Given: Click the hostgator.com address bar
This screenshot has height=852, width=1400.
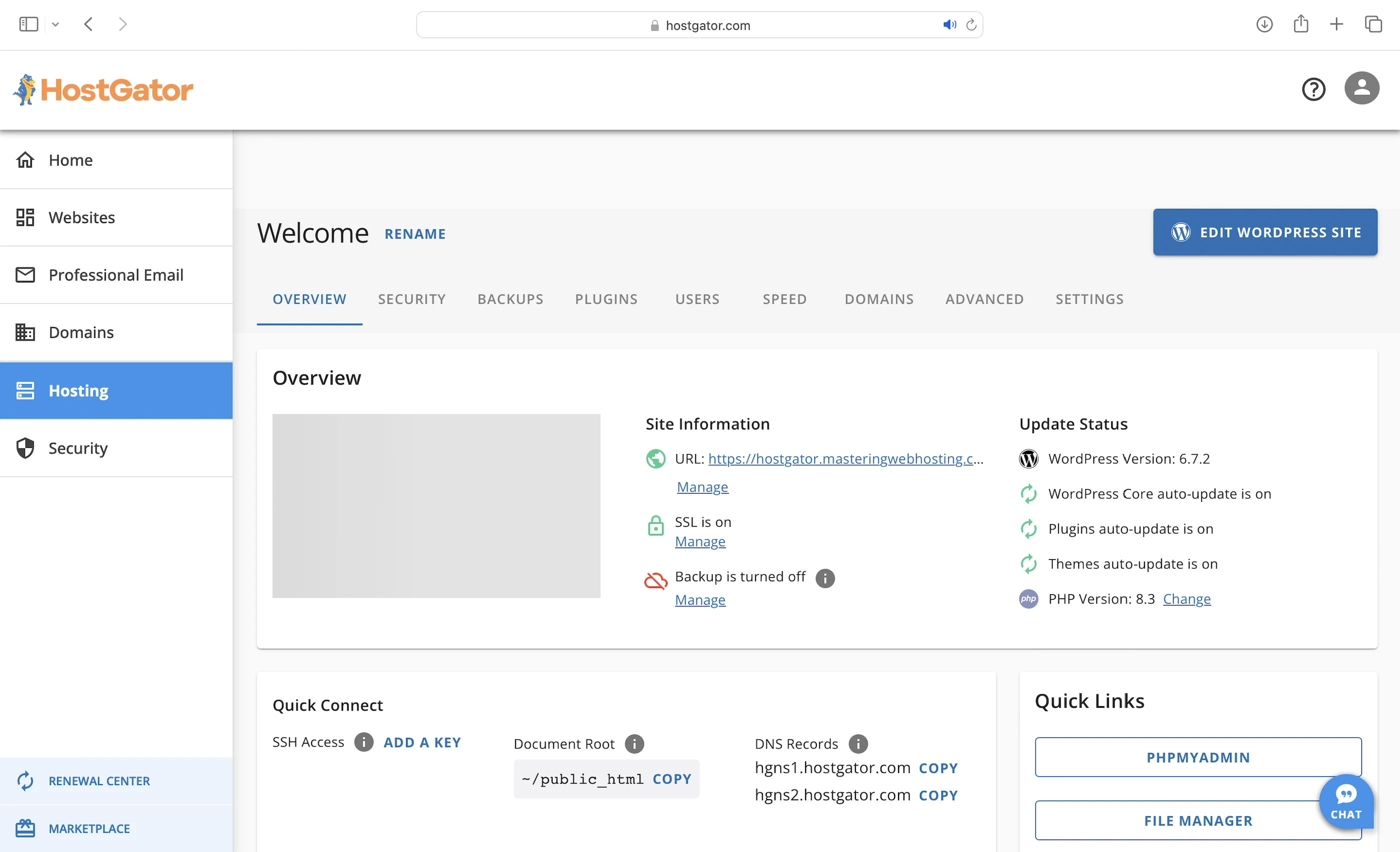Looking at the screenshot, I should pos(699,25).
